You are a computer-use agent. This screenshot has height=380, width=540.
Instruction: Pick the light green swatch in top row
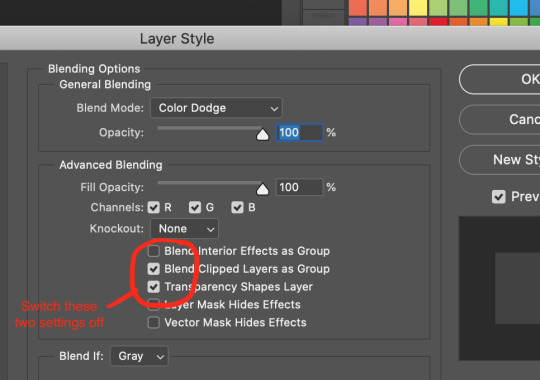tap(438, 8)
